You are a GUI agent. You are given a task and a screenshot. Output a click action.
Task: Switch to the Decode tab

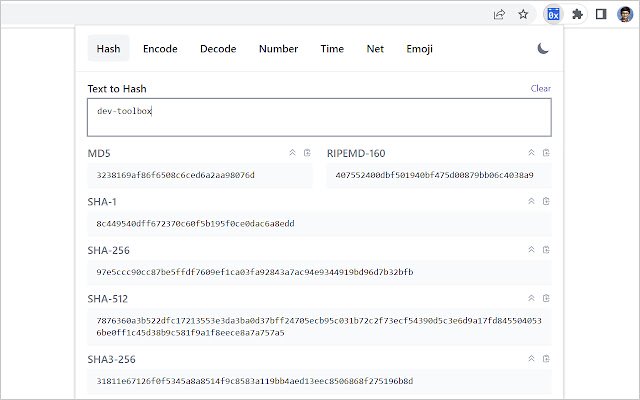click(218, 49)
